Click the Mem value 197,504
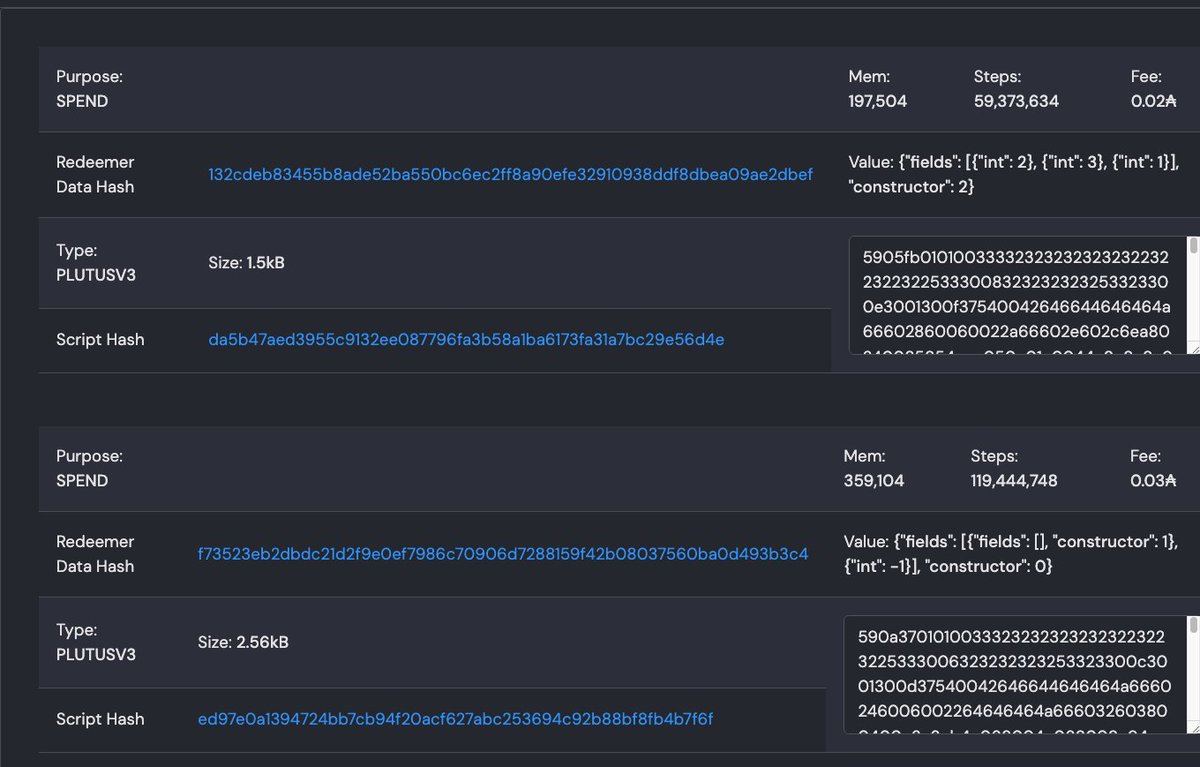The image size is (1200, 767). coord(878,101)
